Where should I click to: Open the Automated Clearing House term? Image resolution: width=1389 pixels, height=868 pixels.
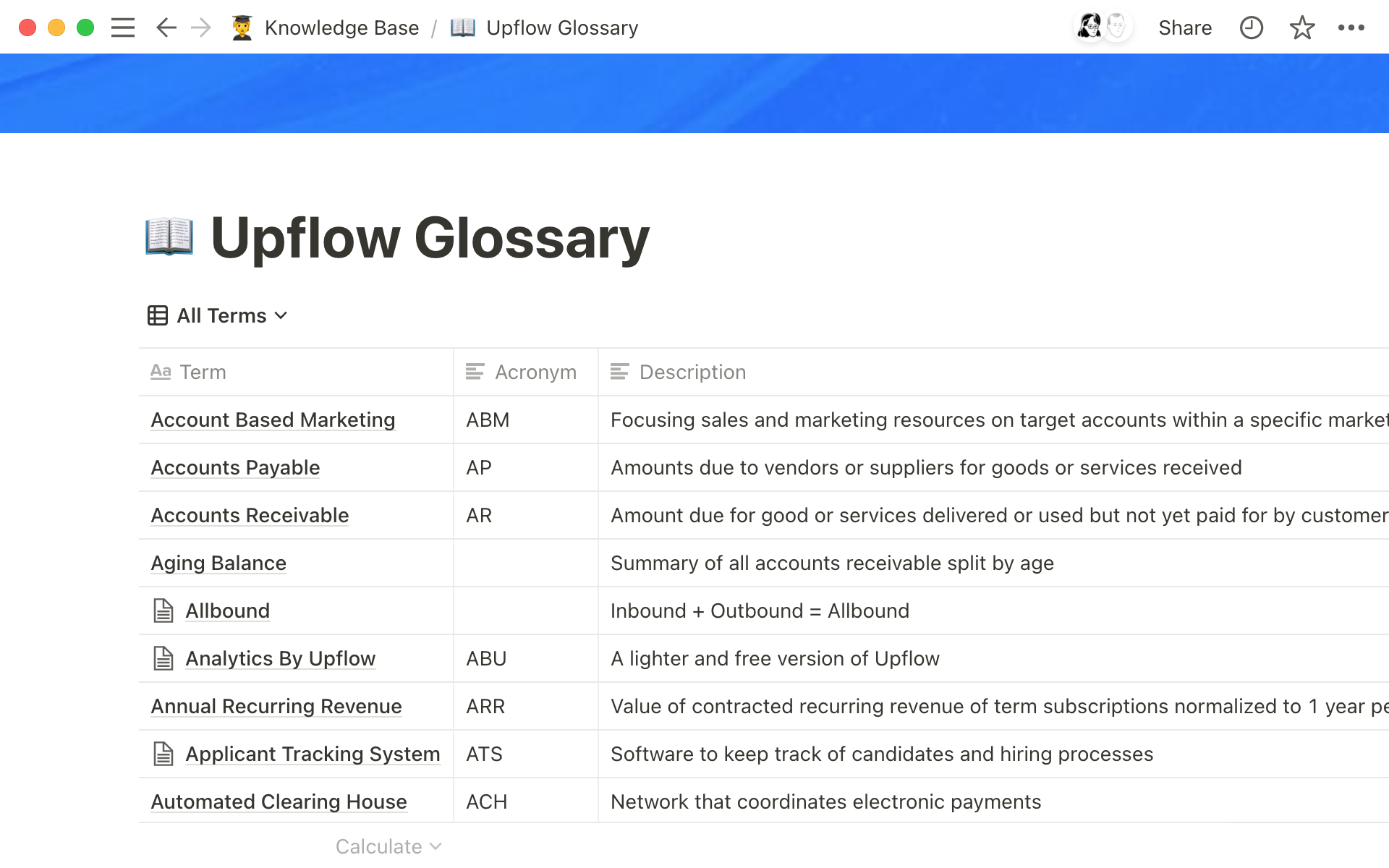click(279, 801)
